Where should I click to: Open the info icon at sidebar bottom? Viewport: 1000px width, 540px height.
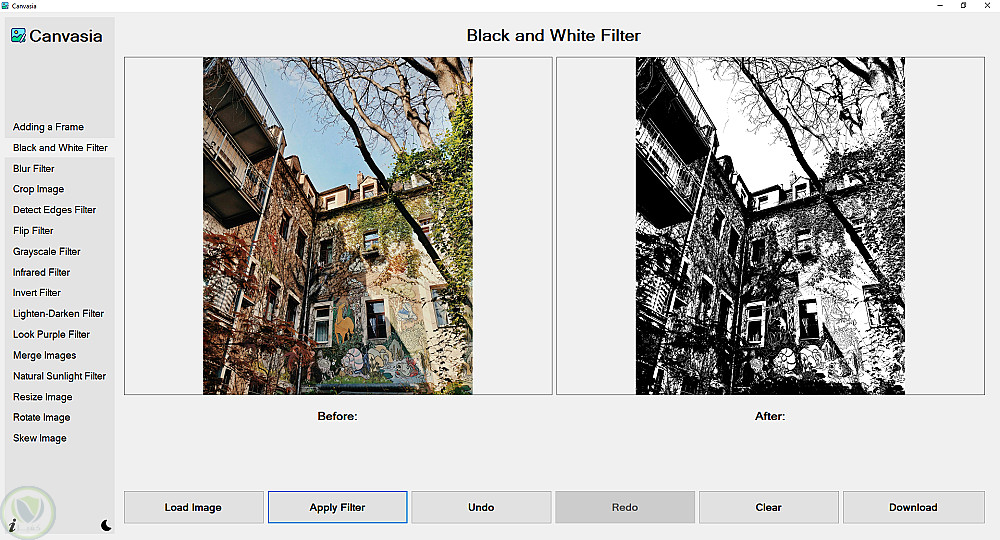pyautogui.click(x=12, y=525)
